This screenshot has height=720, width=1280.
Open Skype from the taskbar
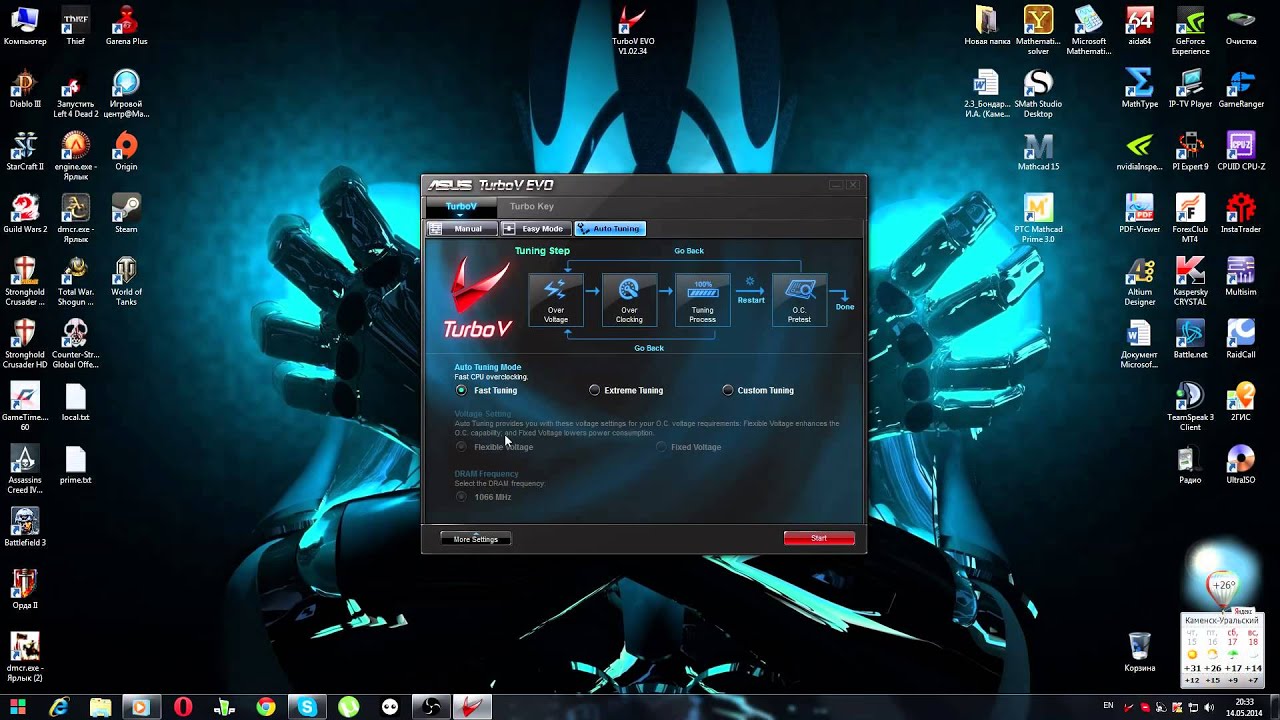click(307, 707)
